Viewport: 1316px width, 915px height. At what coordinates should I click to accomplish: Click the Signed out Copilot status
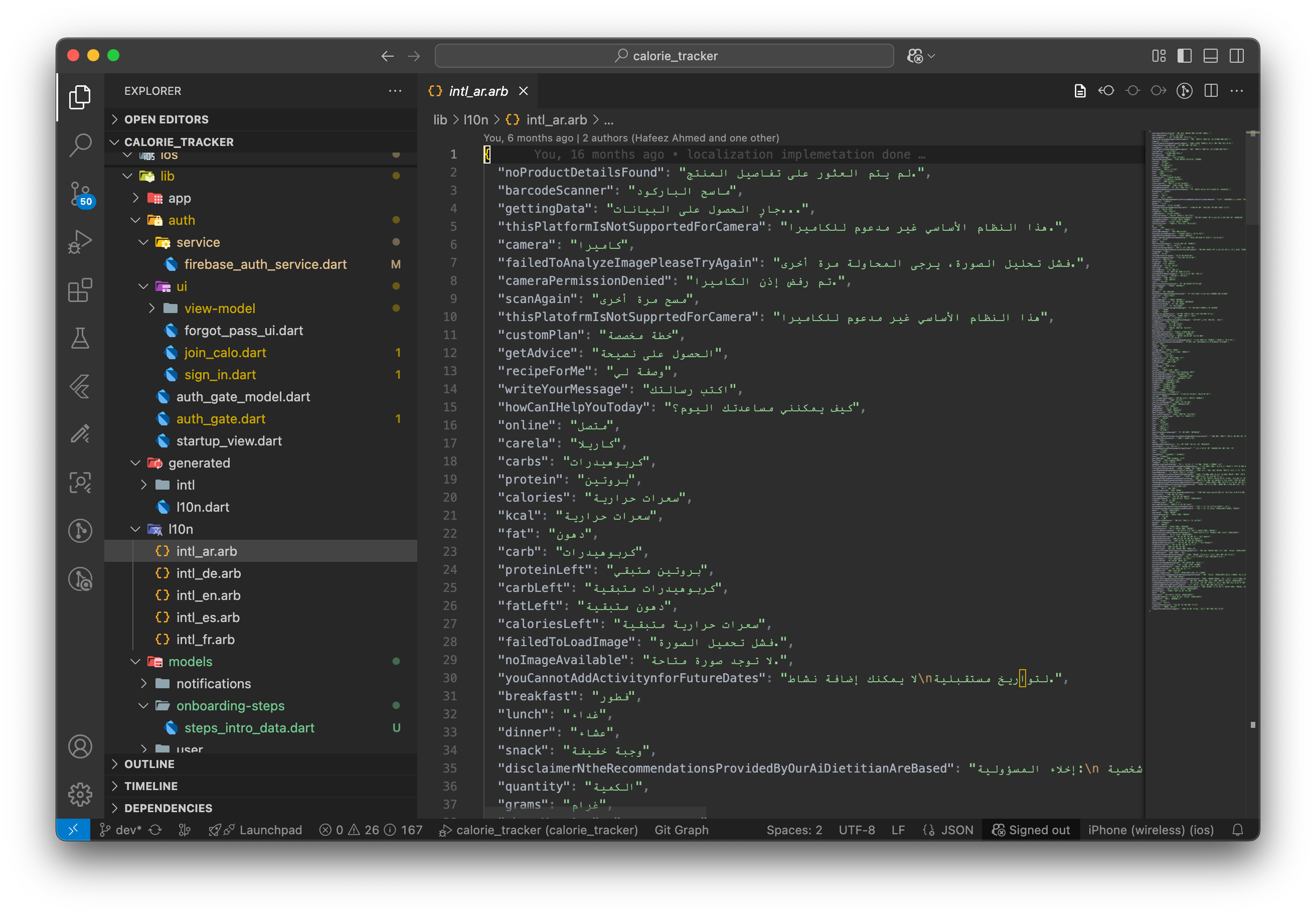click(x=1031, y=830)
